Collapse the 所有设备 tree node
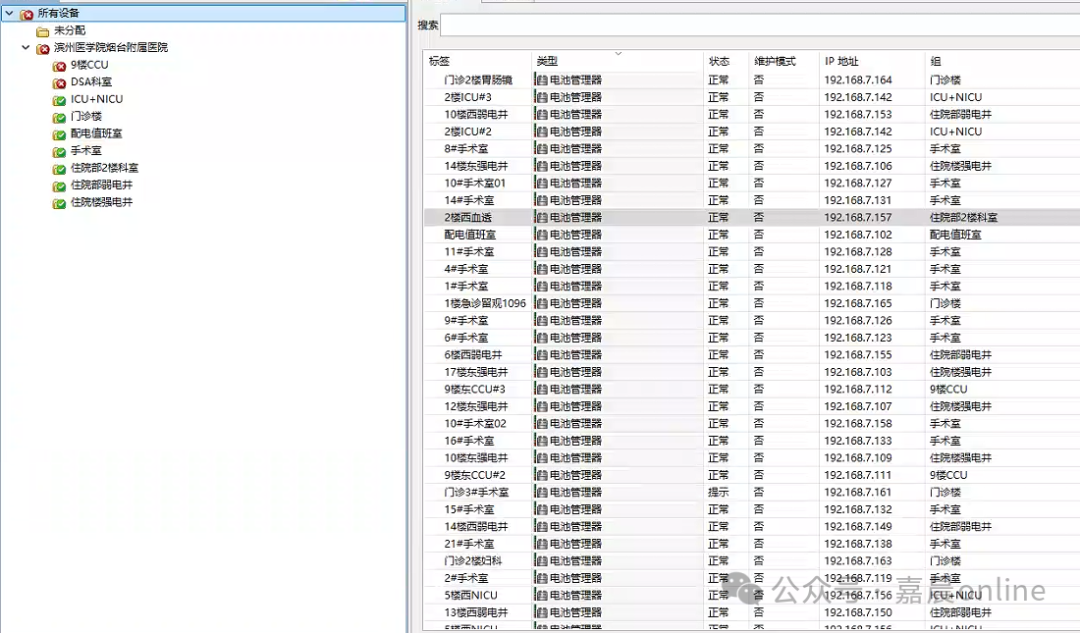Image resolution: width=1080 pixels, height=633 pixels. tap(9, 14)
